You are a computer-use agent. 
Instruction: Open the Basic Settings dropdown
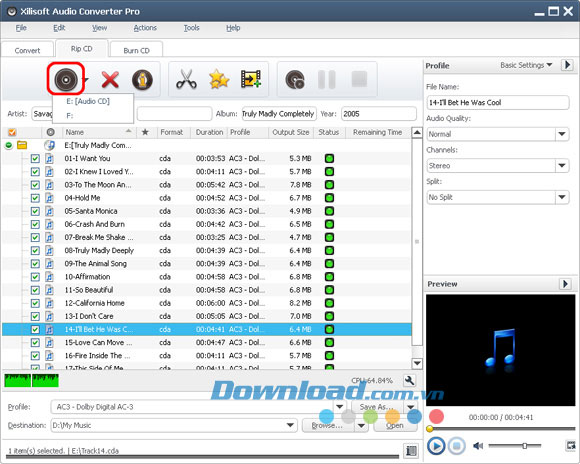coord(526,65)
